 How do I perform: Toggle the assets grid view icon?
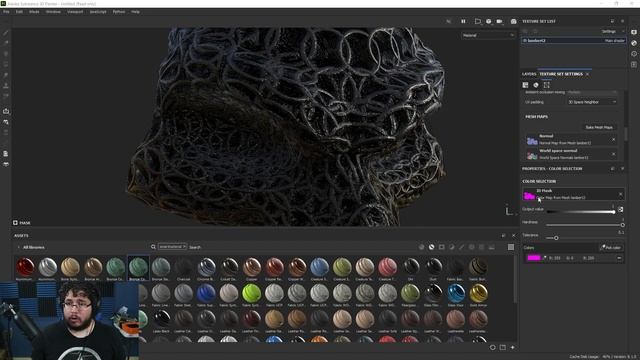(511, 247)
